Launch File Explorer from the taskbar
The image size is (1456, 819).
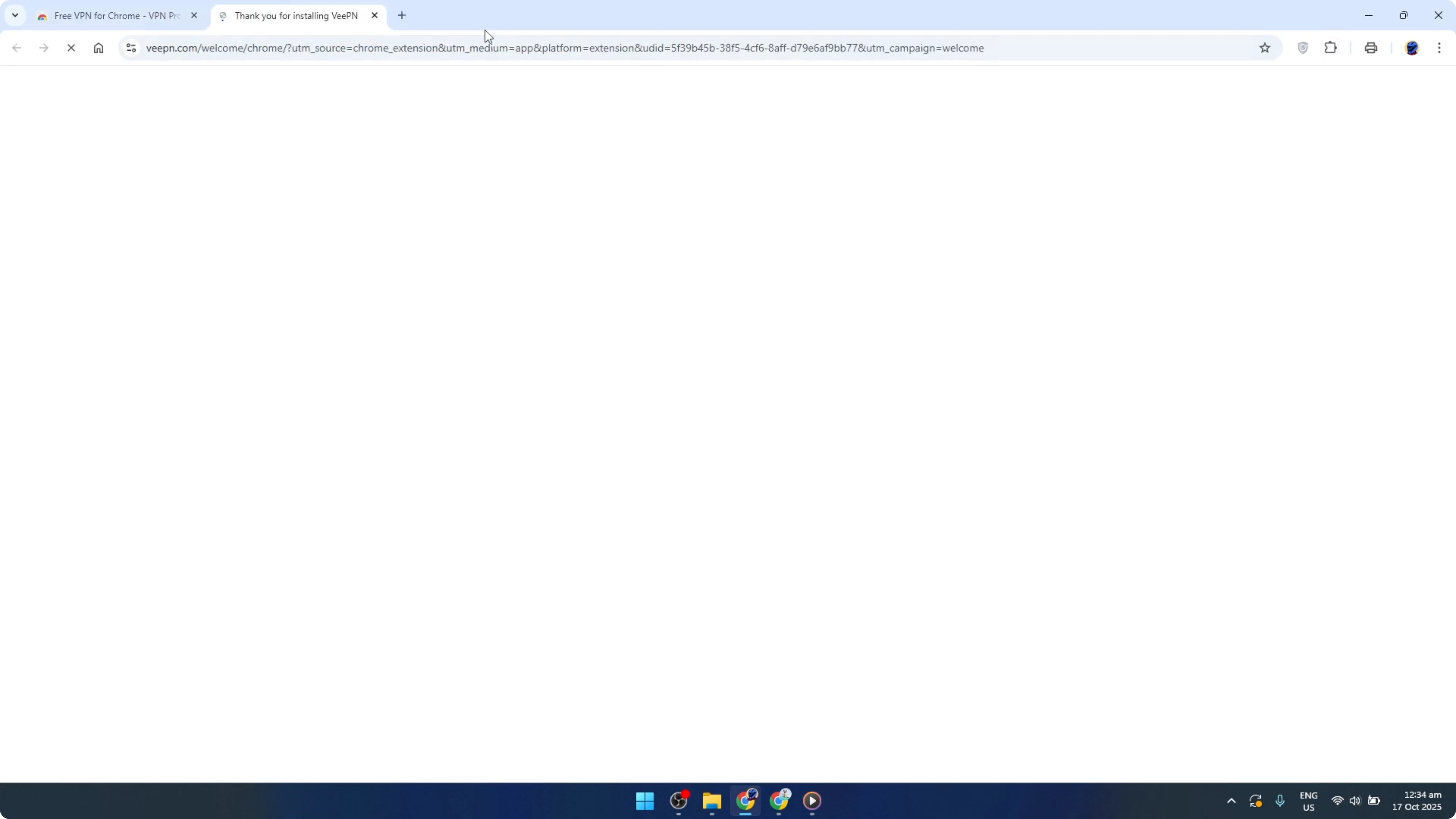[711, 801]
